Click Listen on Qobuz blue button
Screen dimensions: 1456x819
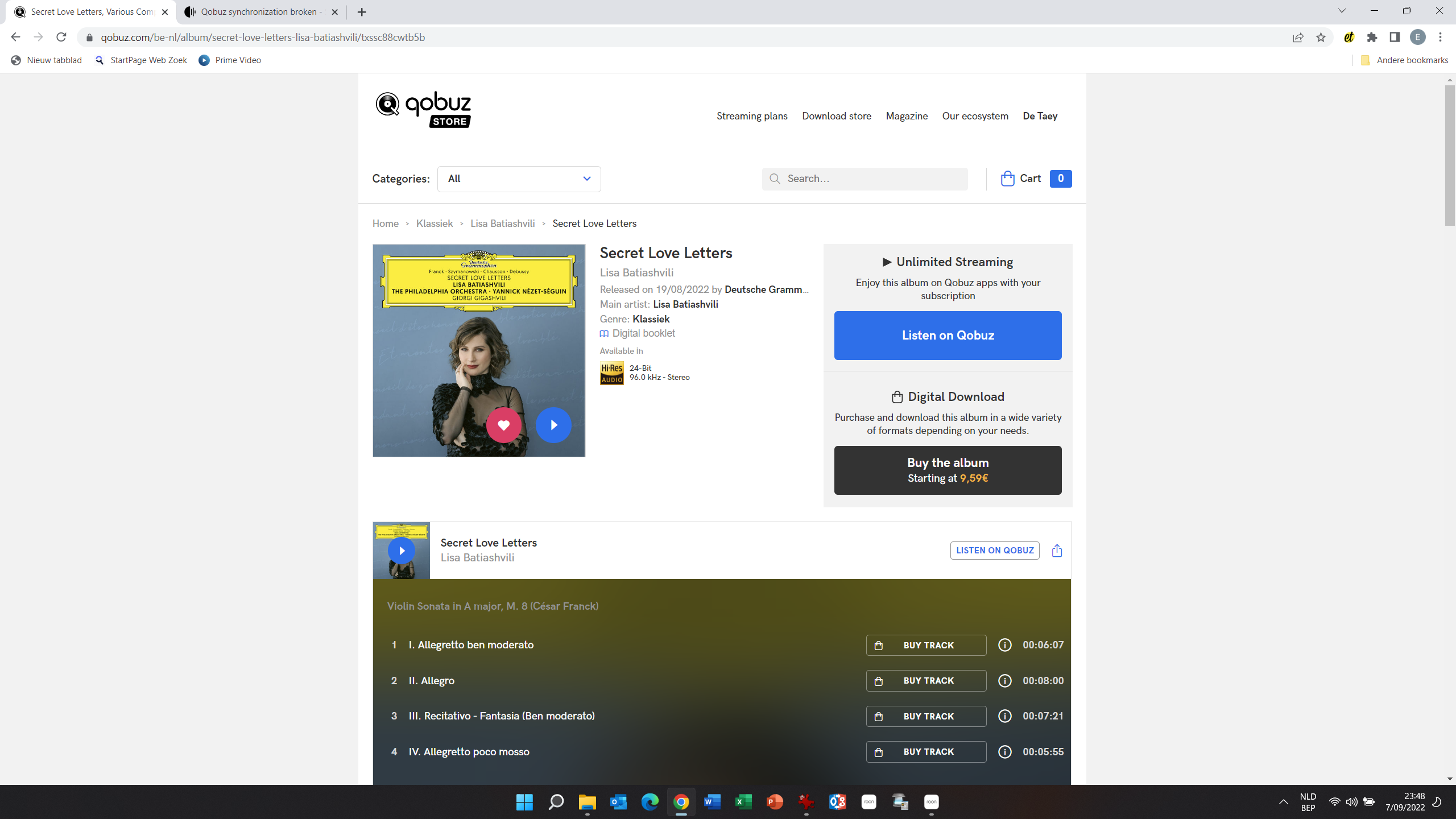tap(948, 336)
